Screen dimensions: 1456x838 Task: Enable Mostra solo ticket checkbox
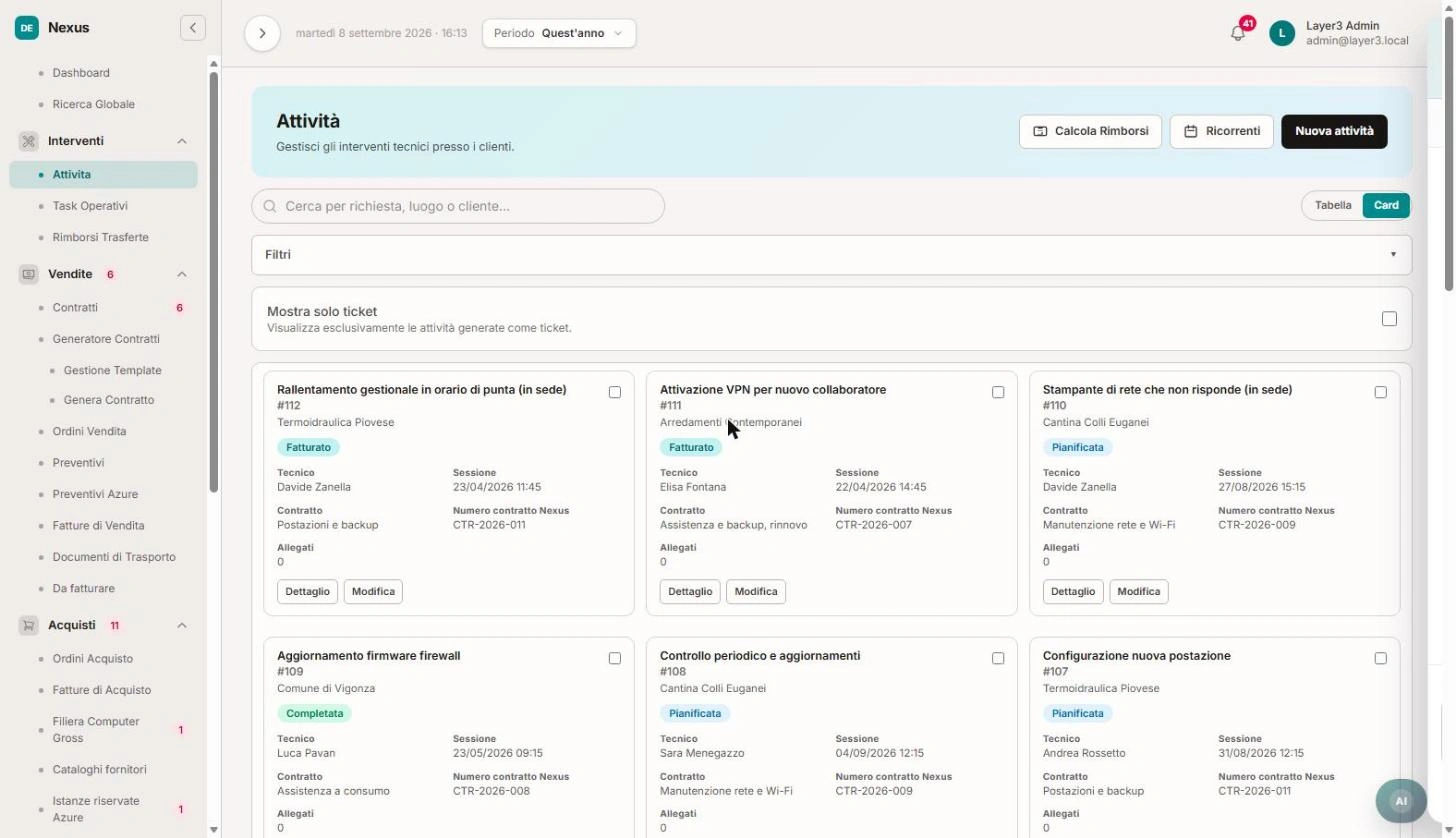(1389, 319)
